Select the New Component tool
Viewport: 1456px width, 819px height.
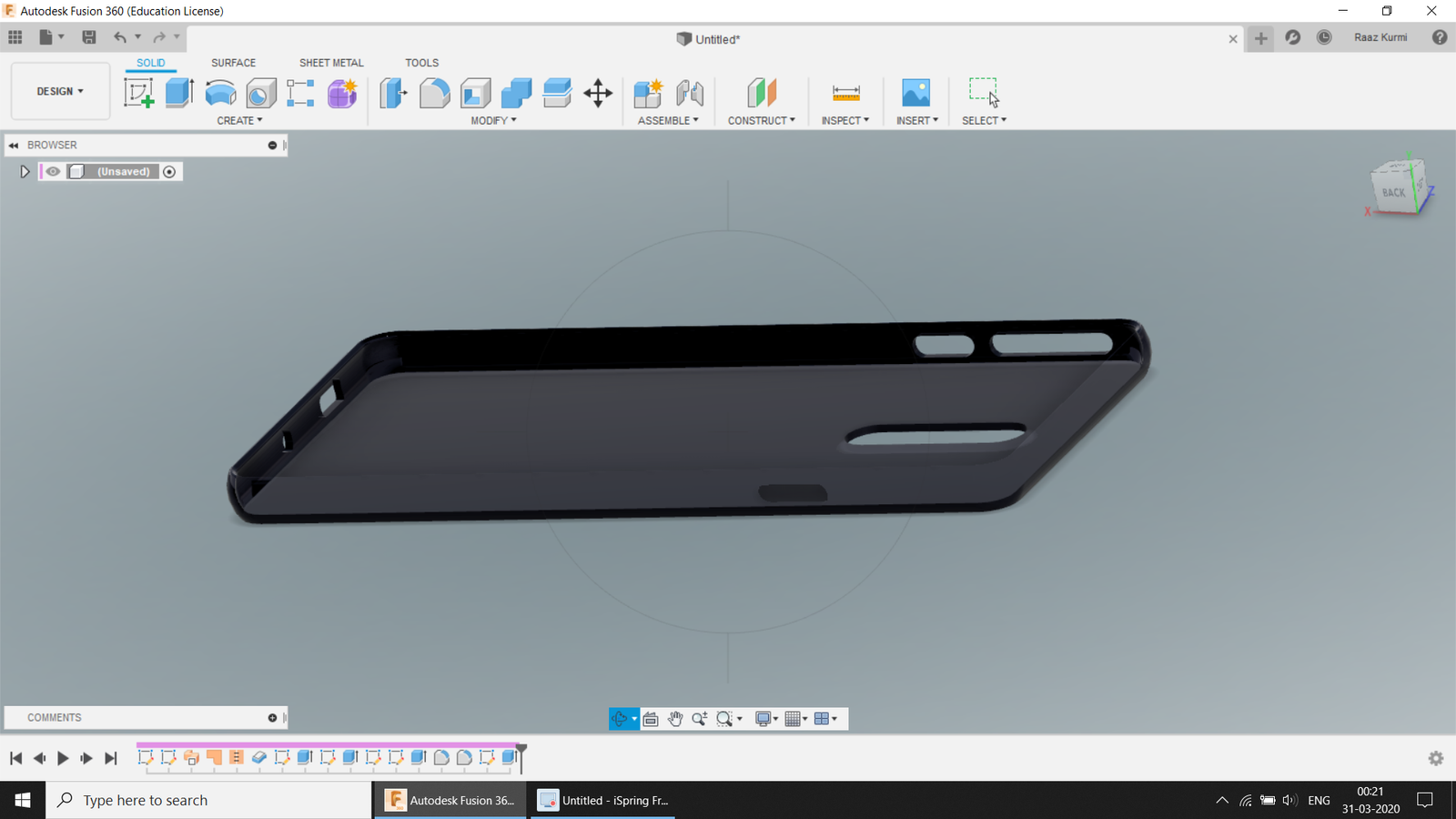(648, 93)
